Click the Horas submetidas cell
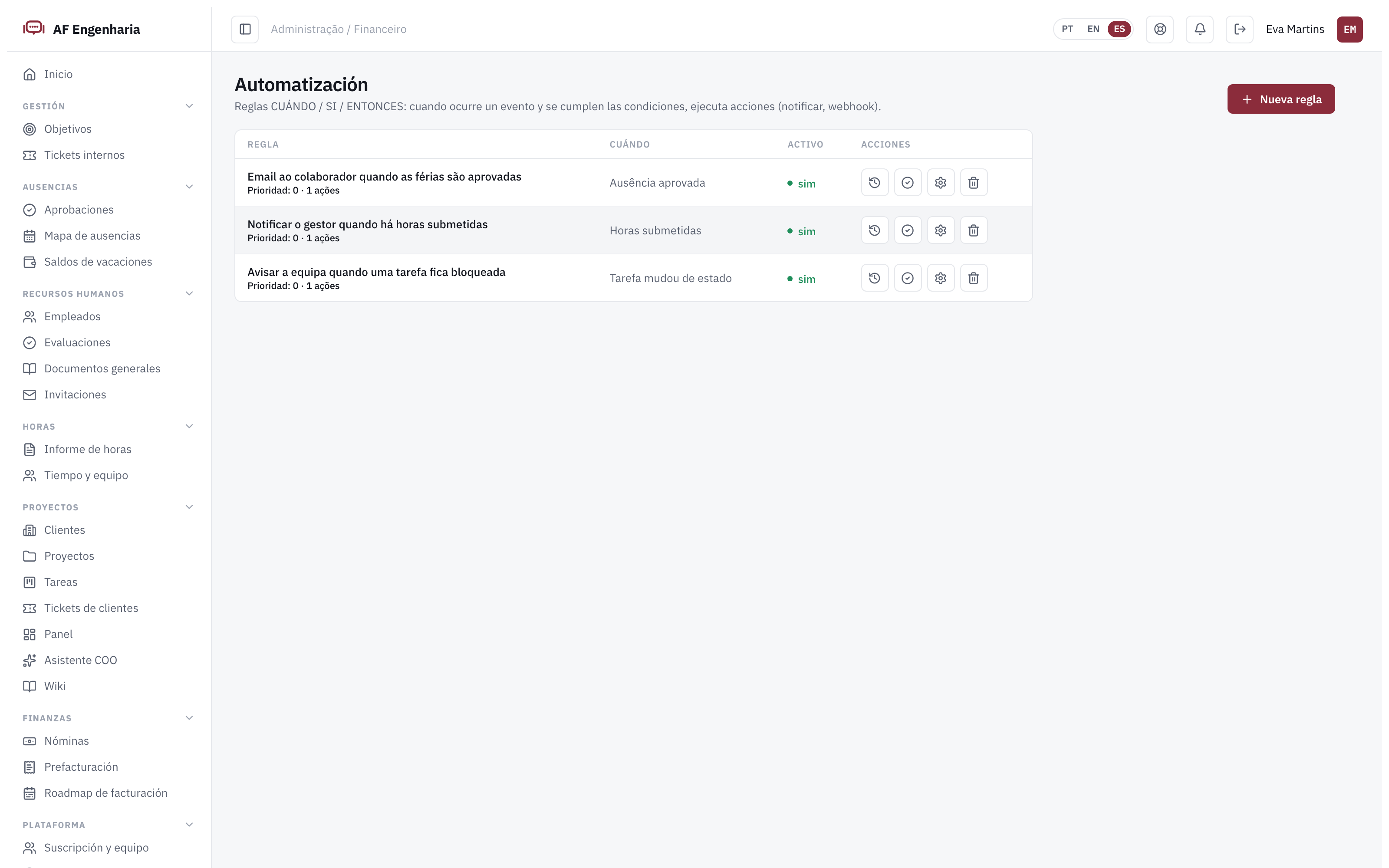This screenshot has height=868, width=1389. pos(655,231)
